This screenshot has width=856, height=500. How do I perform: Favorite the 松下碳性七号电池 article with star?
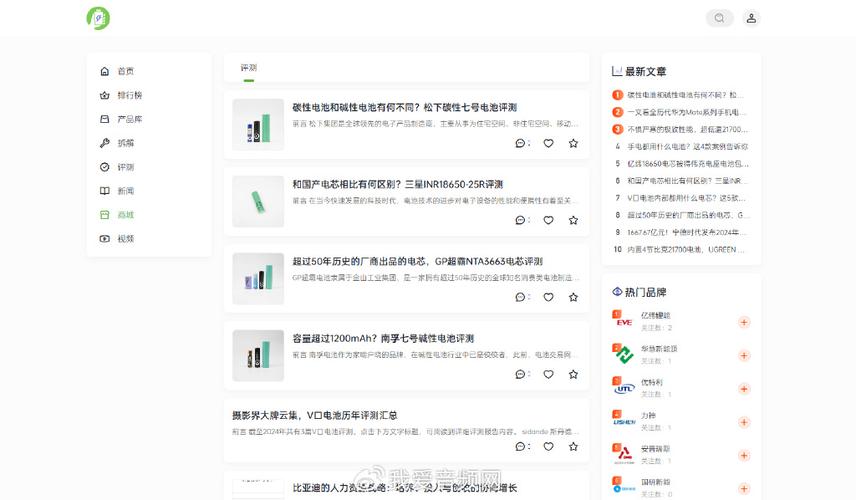coord(573,143)
